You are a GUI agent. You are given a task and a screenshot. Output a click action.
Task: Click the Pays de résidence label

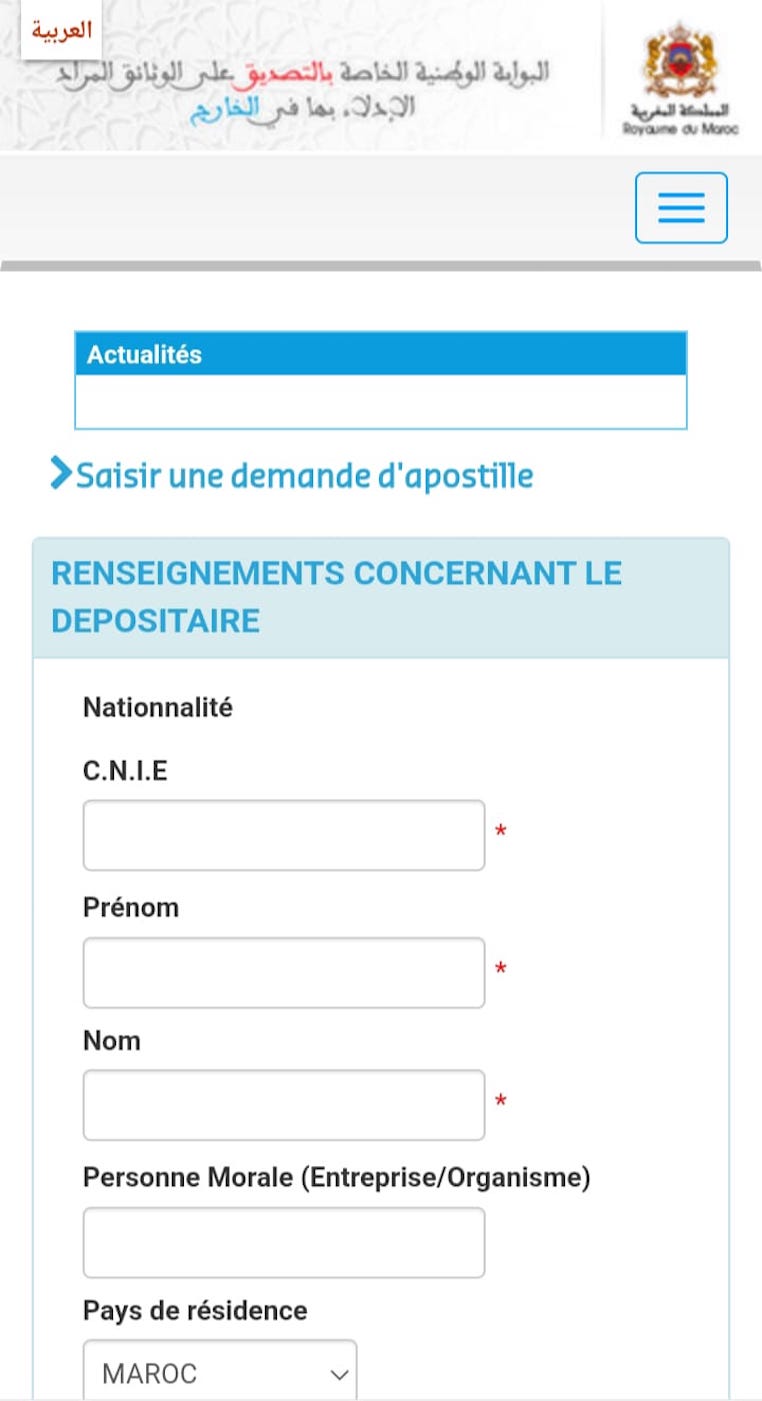pyautogui.click(x=195, y=1310)
